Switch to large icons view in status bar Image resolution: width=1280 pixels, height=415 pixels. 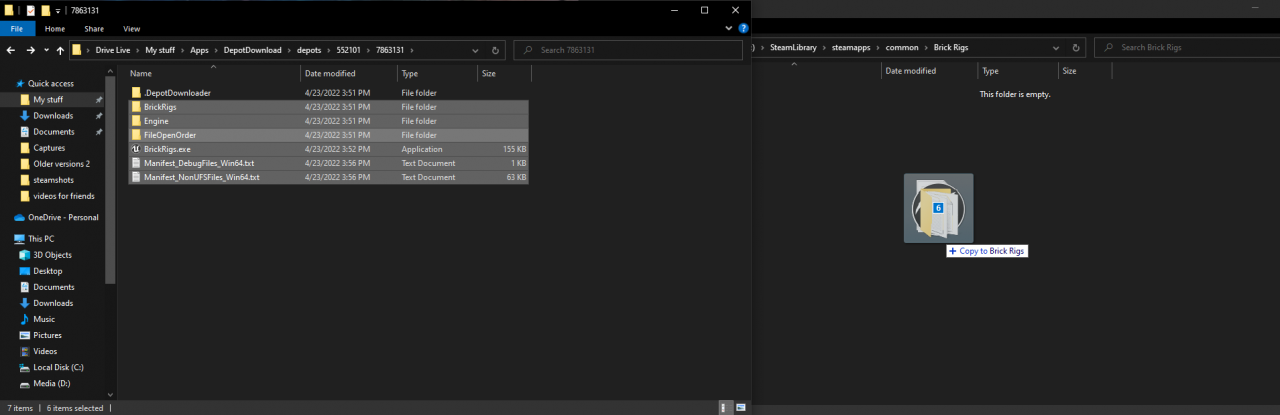(741, 408)
